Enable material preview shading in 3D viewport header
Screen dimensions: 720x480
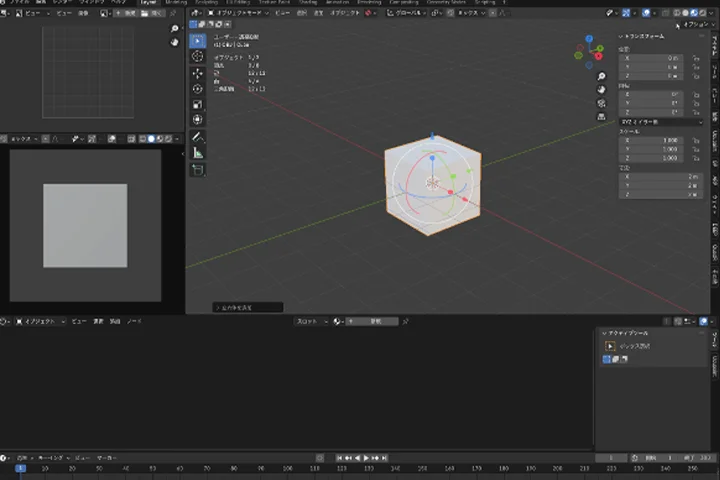694,13
